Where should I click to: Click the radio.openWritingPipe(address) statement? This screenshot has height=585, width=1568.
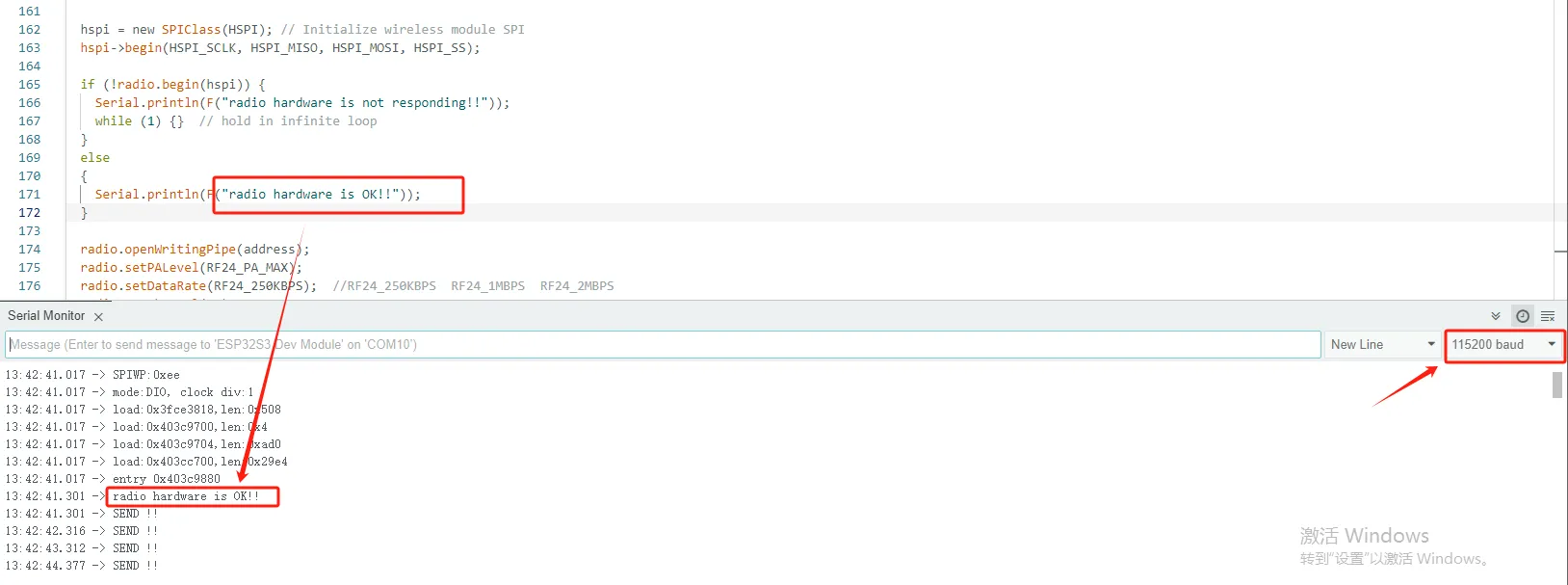click(195, 250)
